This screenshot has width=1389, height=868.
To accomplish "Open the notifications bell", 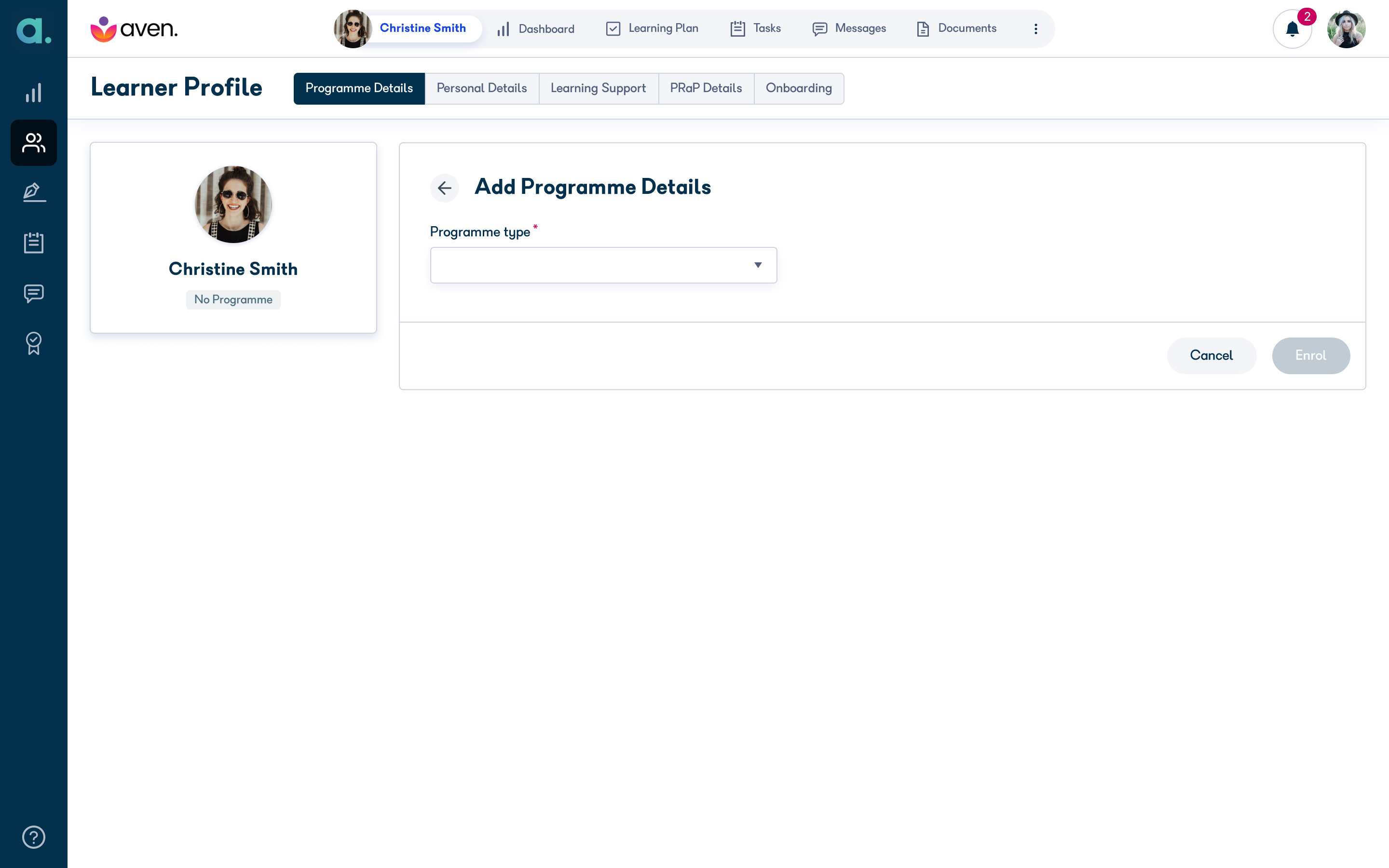I will [1292, 29].
